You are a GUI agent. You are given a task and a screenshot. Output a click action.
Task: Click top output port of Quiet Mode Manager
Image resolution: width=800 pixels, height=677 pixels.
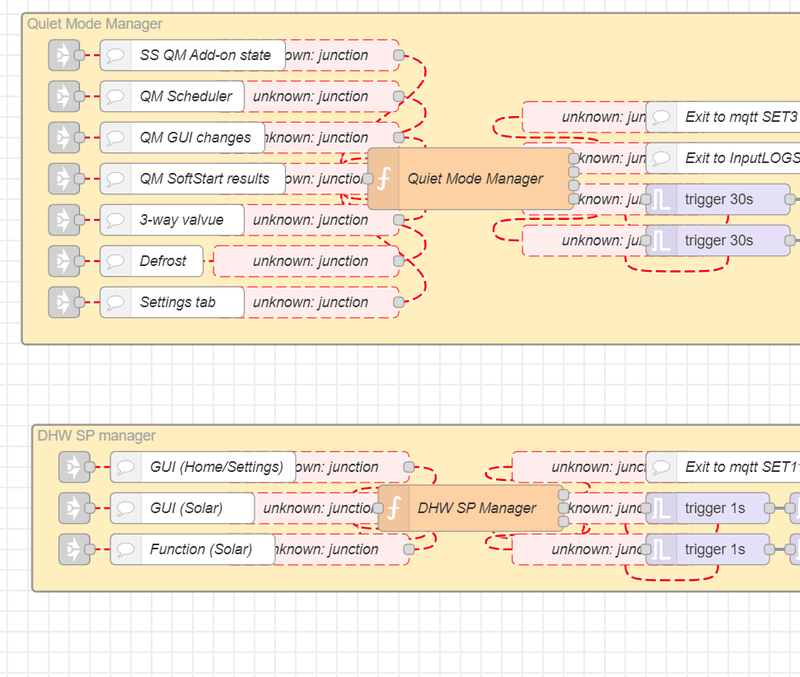point(574,158)
